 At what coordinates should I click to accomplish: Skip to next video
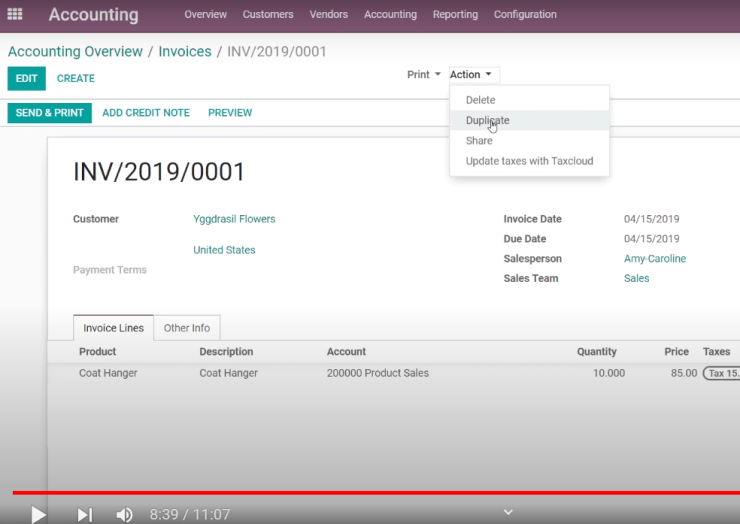coord(85,515)
